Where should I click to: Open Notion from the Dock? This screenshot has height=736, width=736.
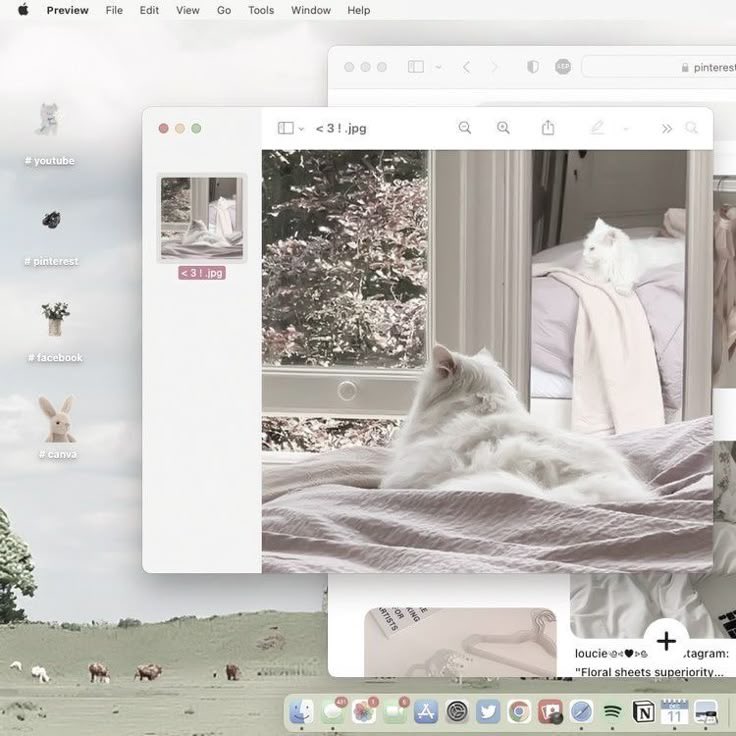click(644, 712)
